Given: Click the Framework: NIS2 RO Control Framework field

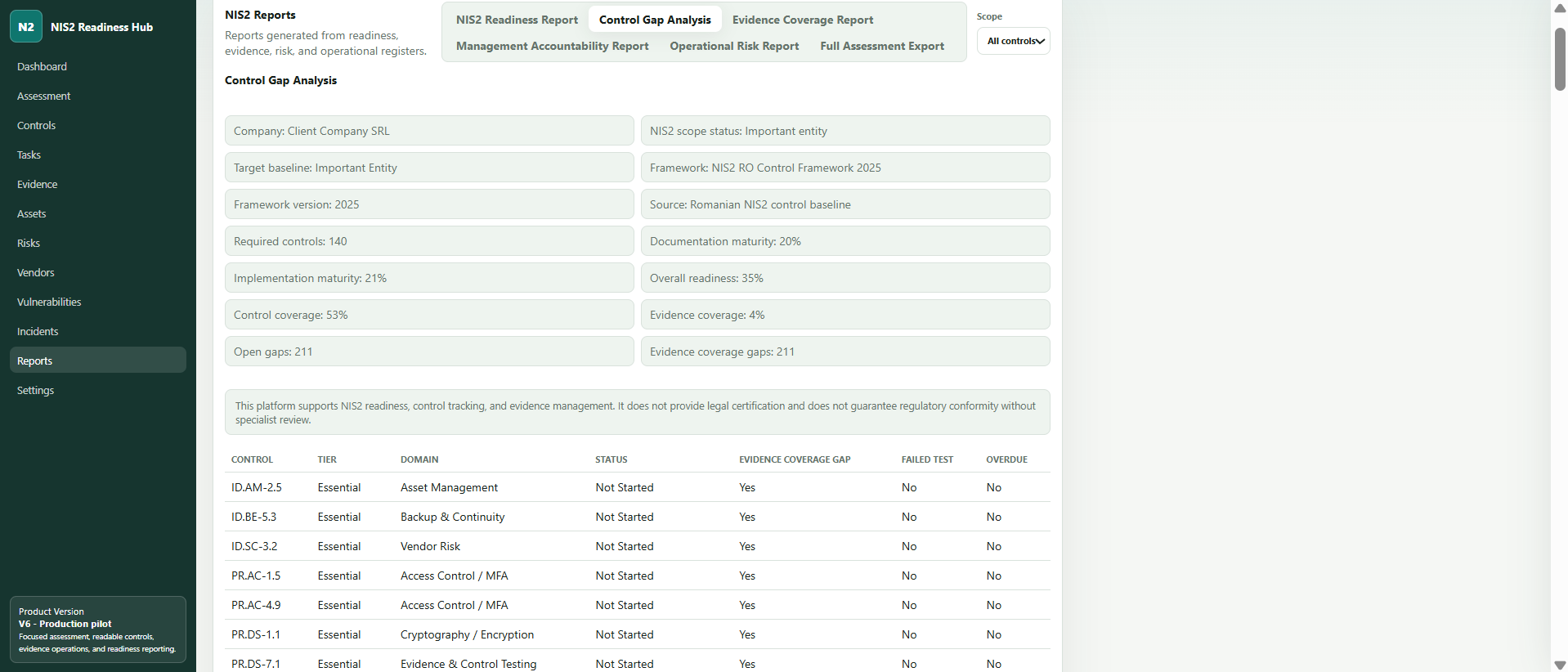Looking at the screenshot, I should [x=845, y=168].
